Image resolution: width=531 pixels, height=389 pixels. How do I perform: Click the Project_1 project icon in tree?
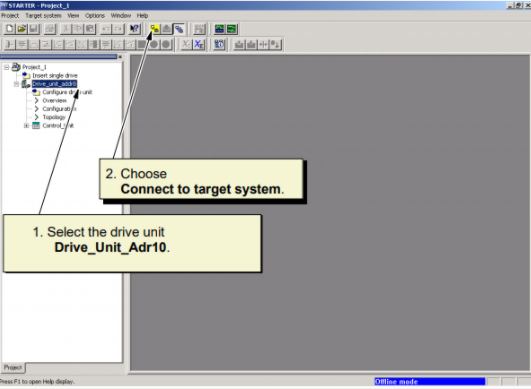(x=16, y=67)
